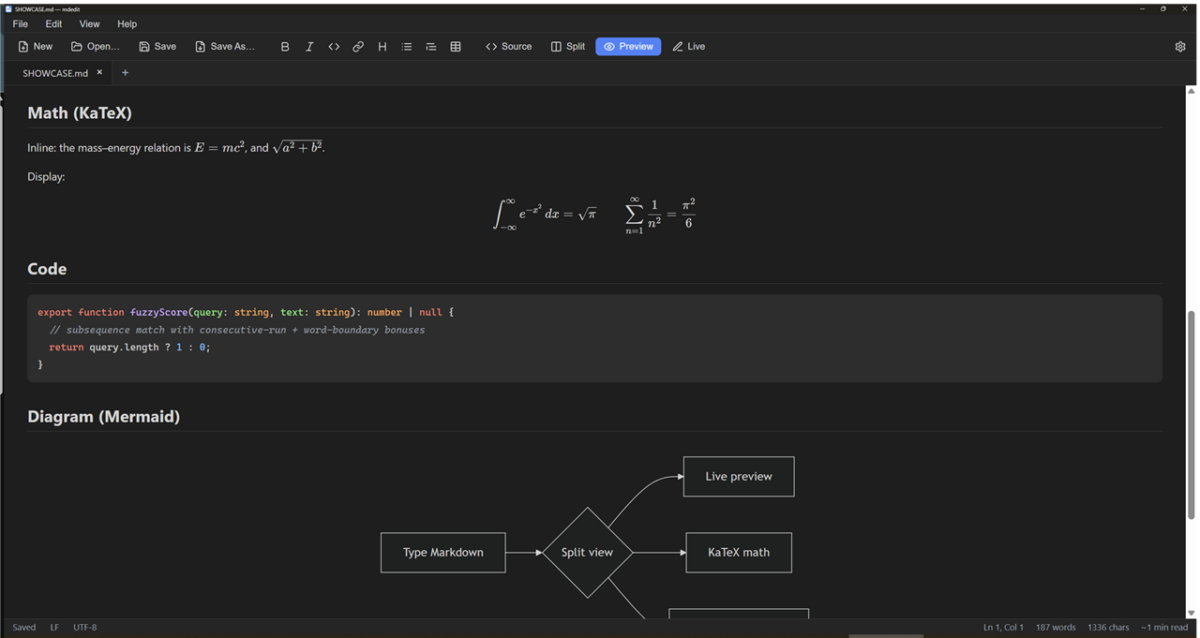Click the 187 words status entry
The width and height of the screenshot is (1200, 638).
(x=1055, y=627)
